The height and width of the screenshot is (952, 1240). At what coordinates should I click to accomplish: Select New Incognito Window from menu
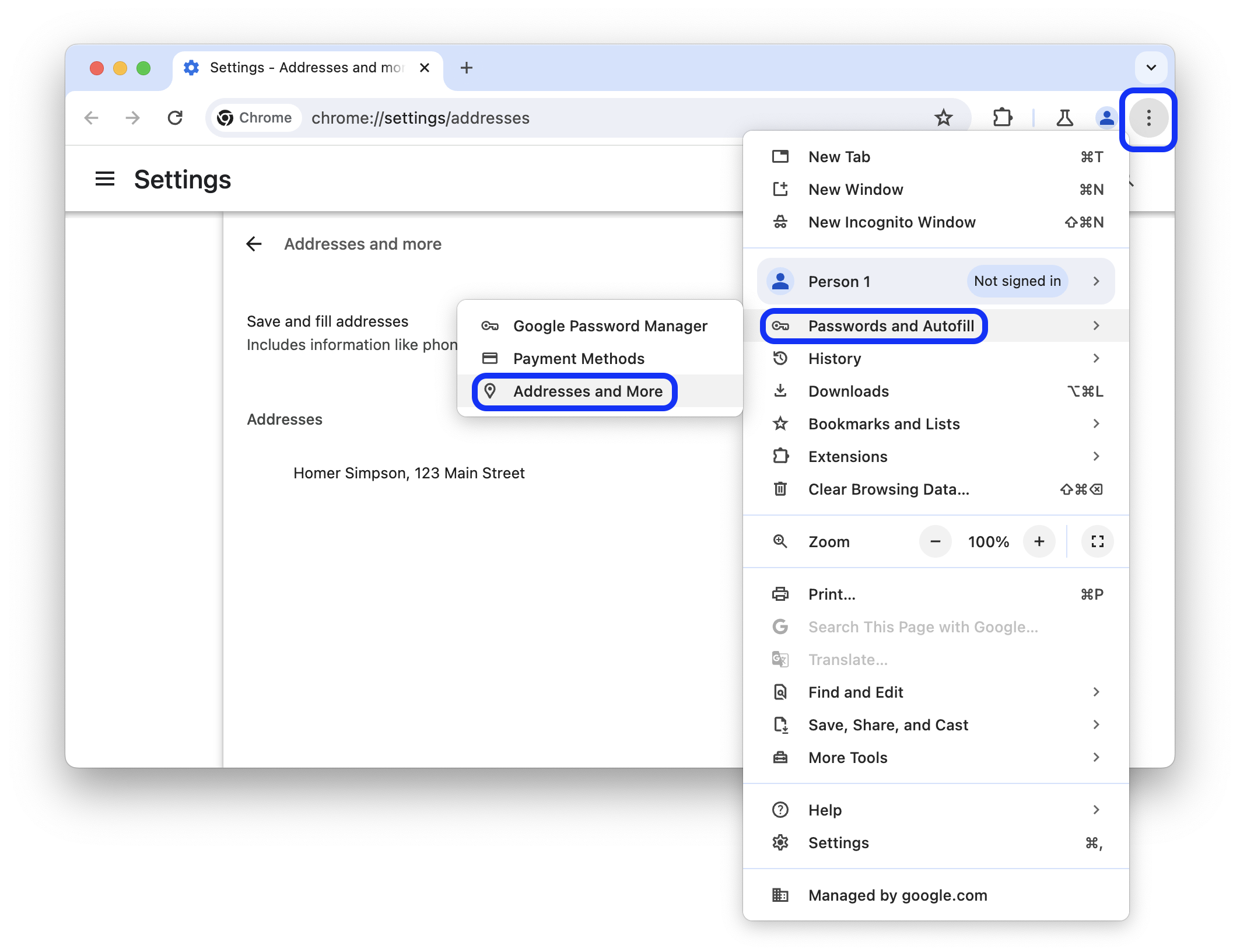pos(892,221)
